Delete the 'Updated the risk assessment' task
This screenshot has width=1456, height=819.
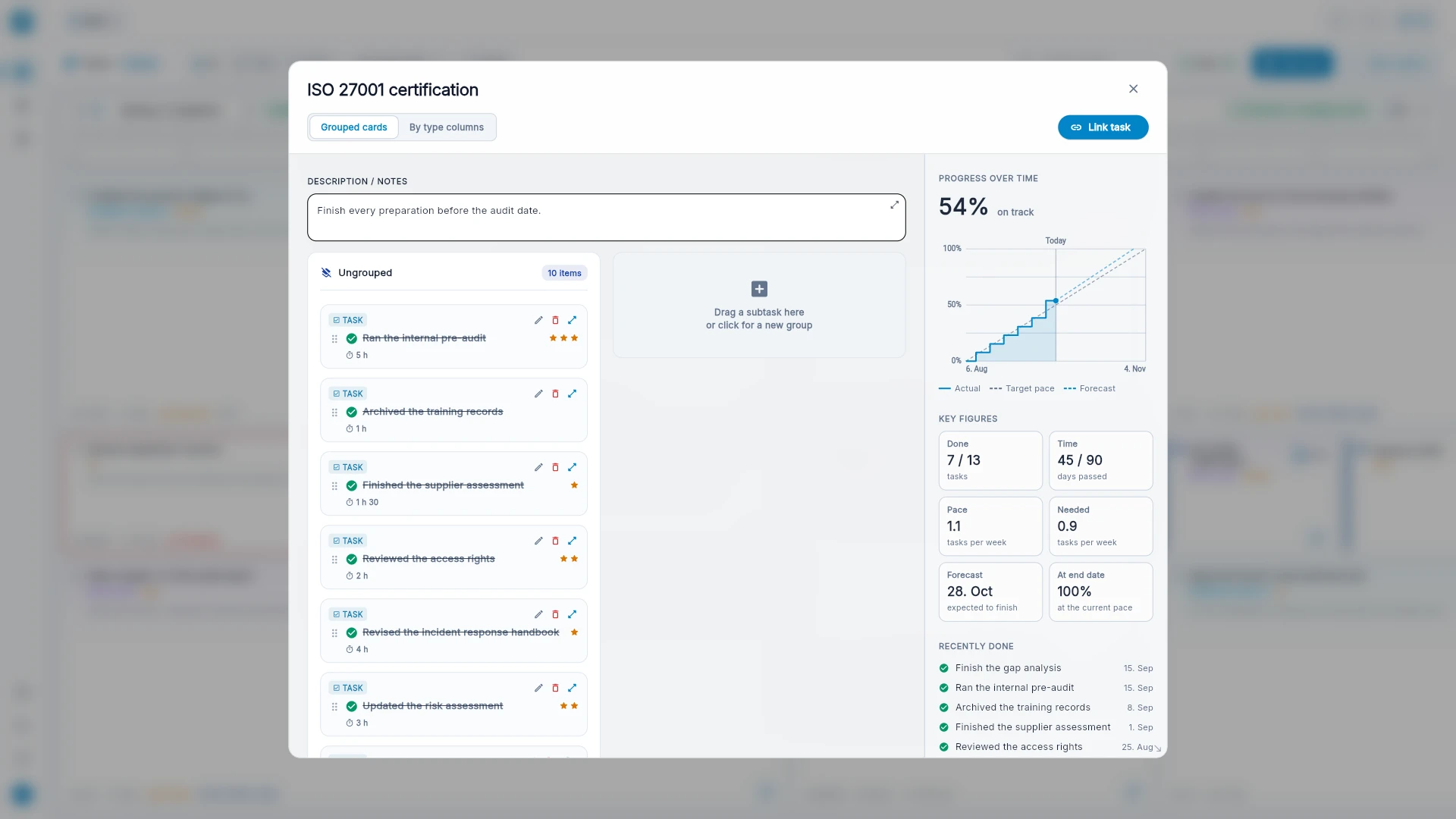(x=555, y=688)
